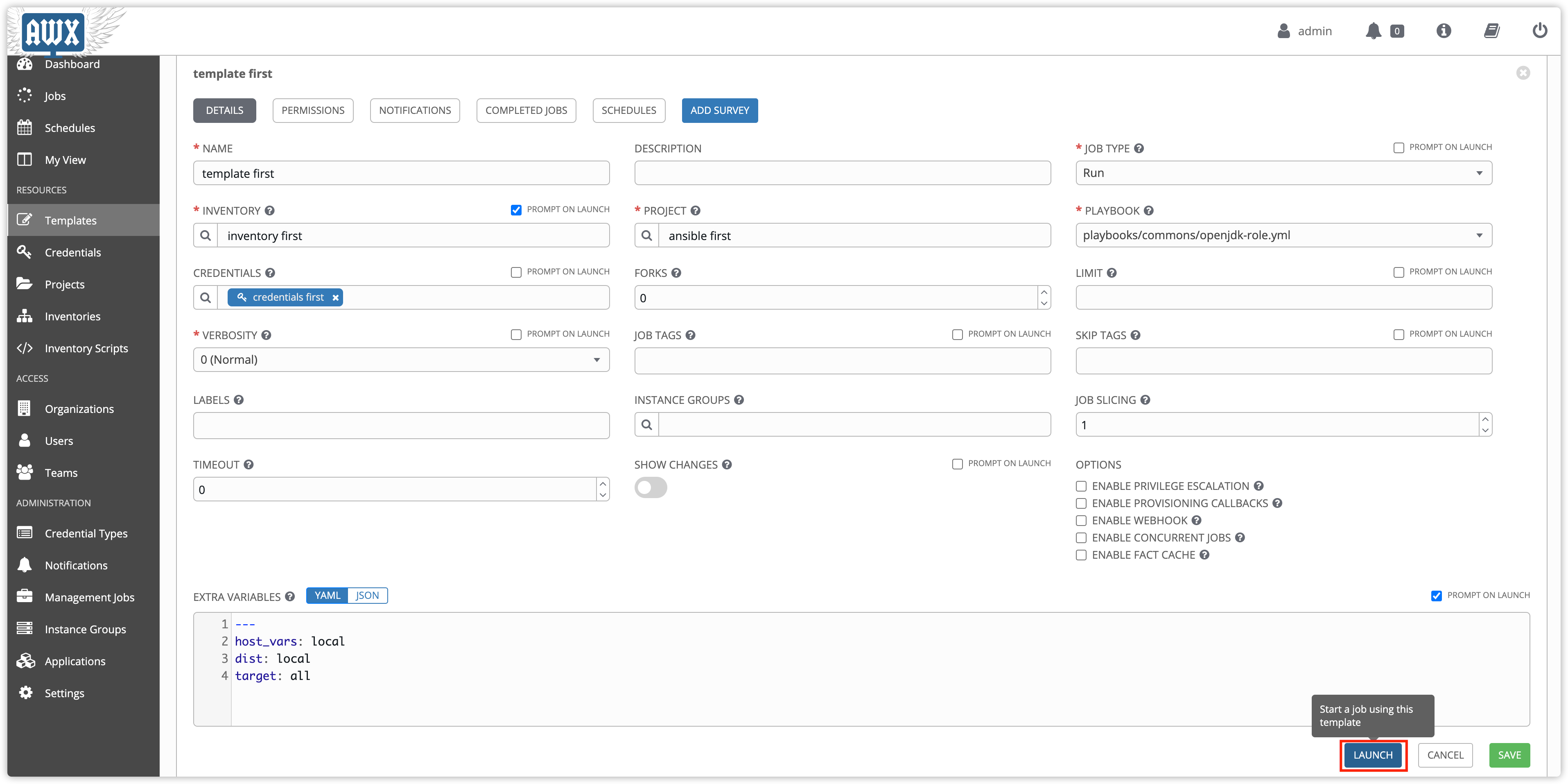Open the Dashboard sidebar icon
The image size is (1568, 784).
pos(24,64)
